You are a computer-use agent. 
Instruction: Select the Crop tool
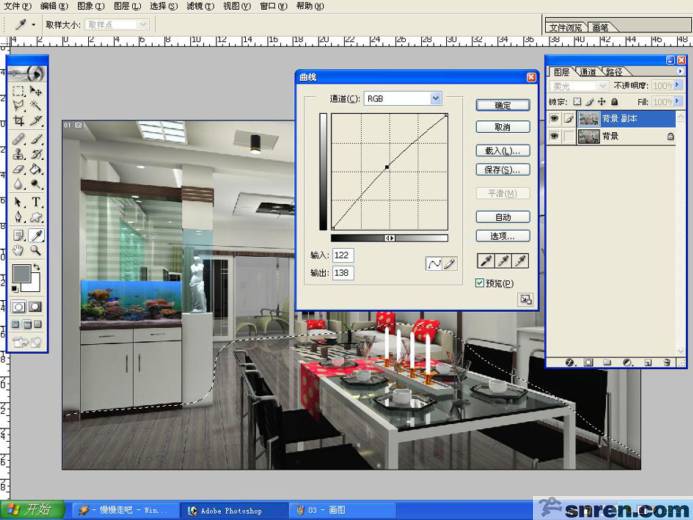click(18, 121)
